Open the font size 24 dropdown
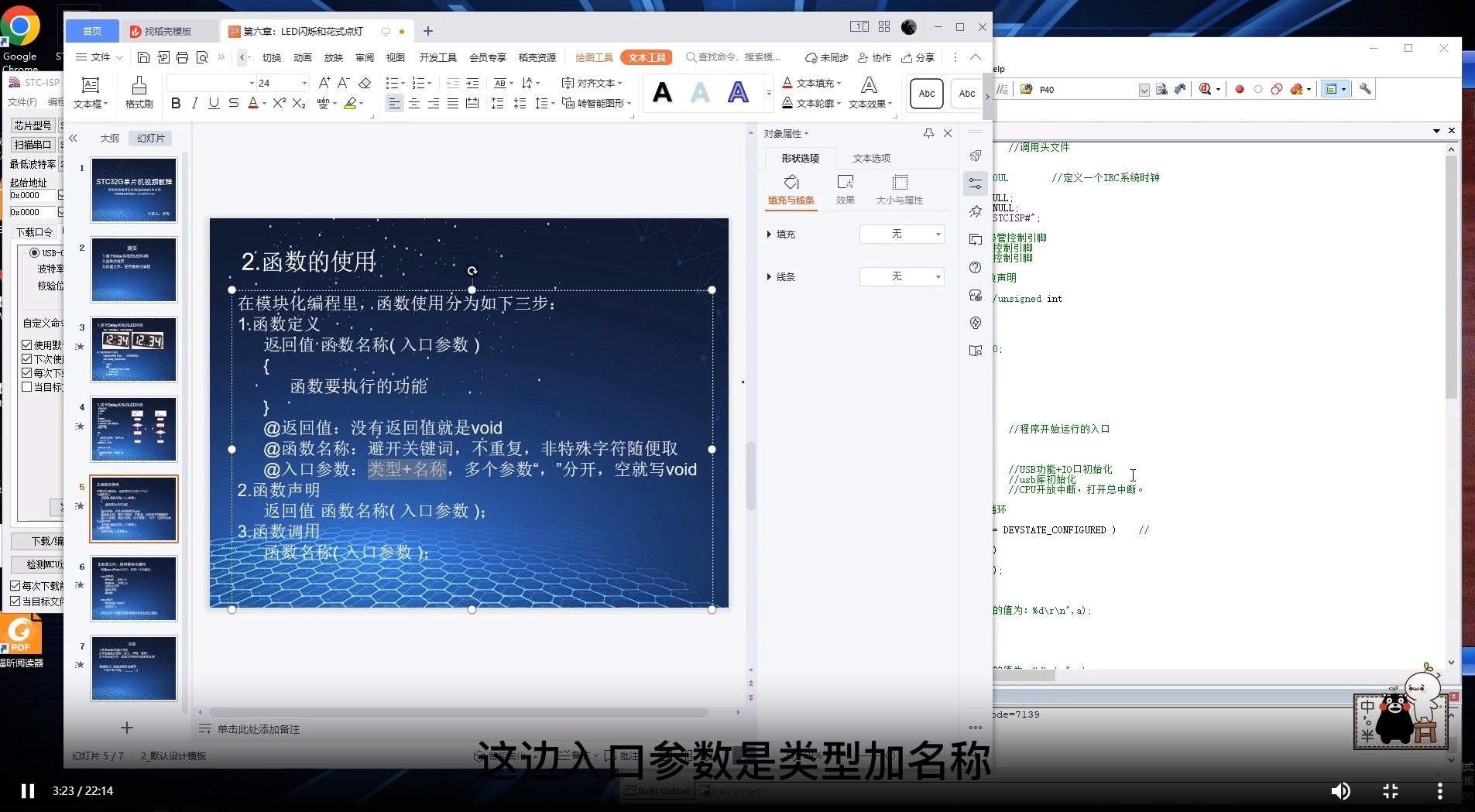Image resolution: width=1475 pixels, height=812 pixels. point(304,83)
